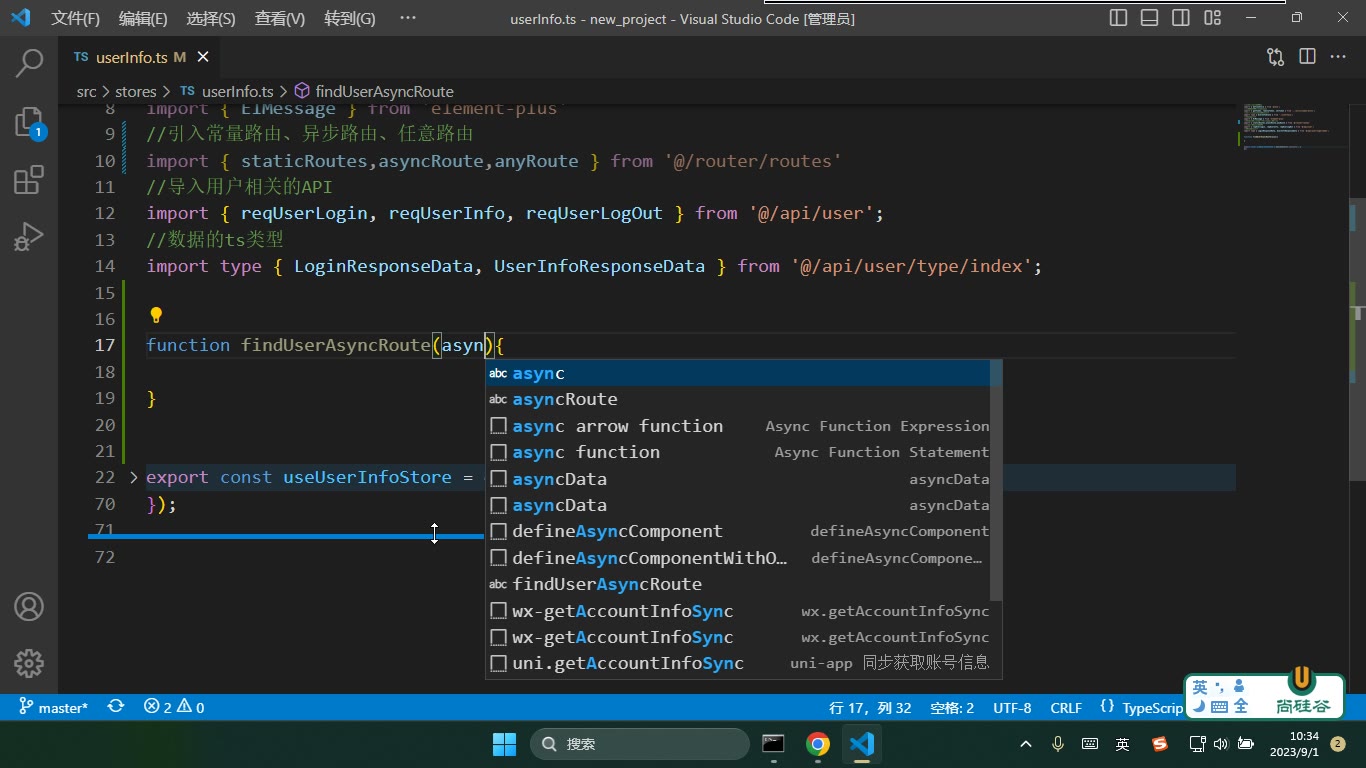Open the Extensions view
1366x768 pixels.
(x=29, y=180)
